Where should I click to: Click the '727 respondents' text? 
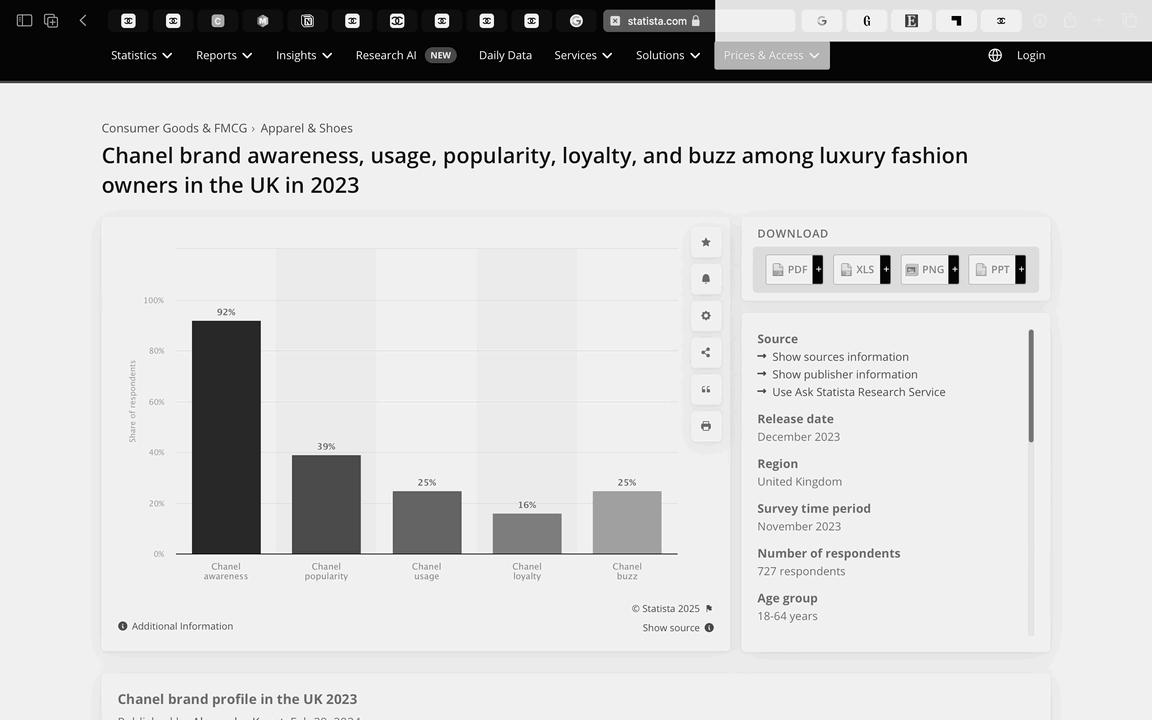click(x=801, y=571)
